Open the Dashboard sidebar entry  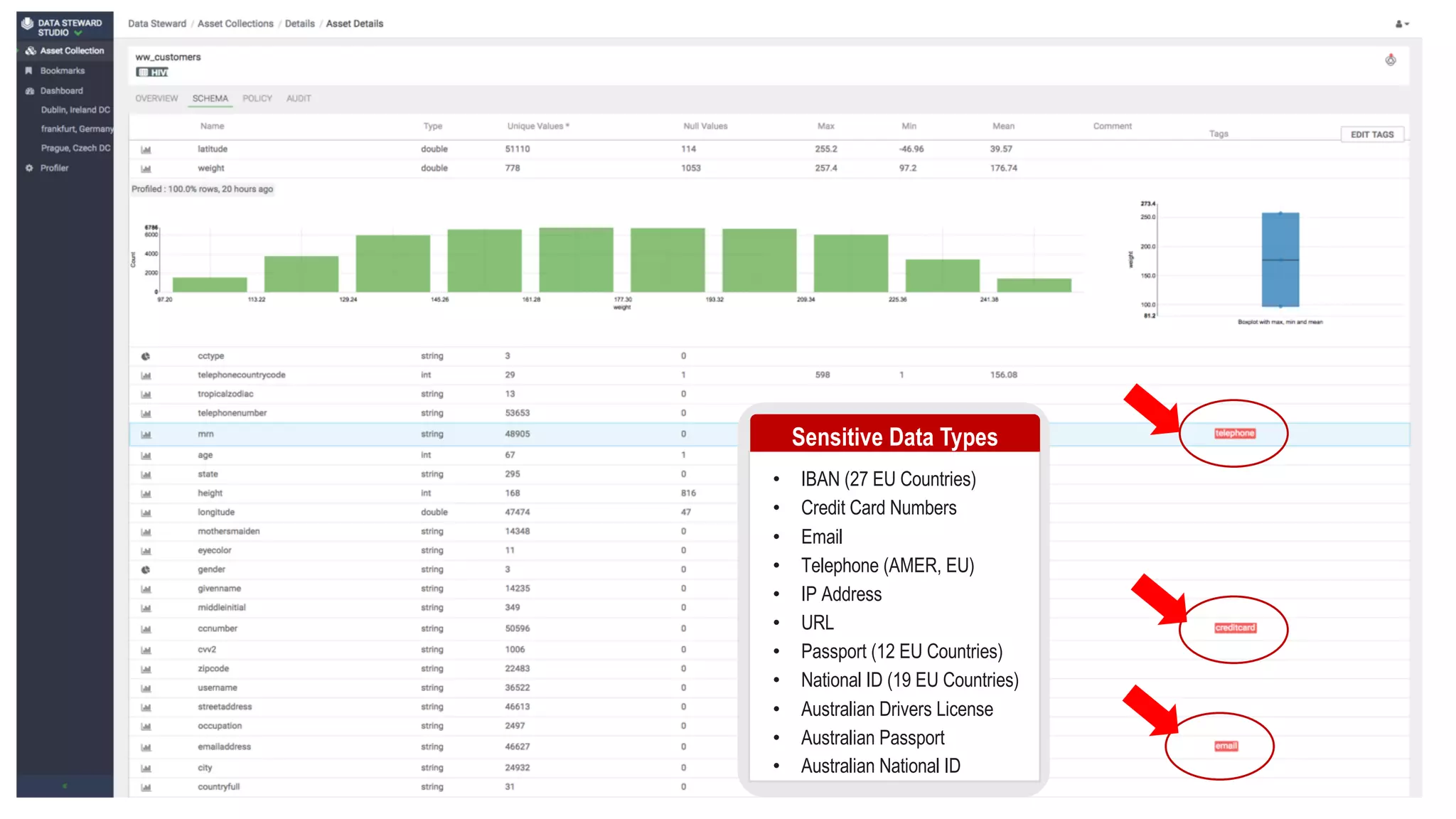tap(61, 90)
